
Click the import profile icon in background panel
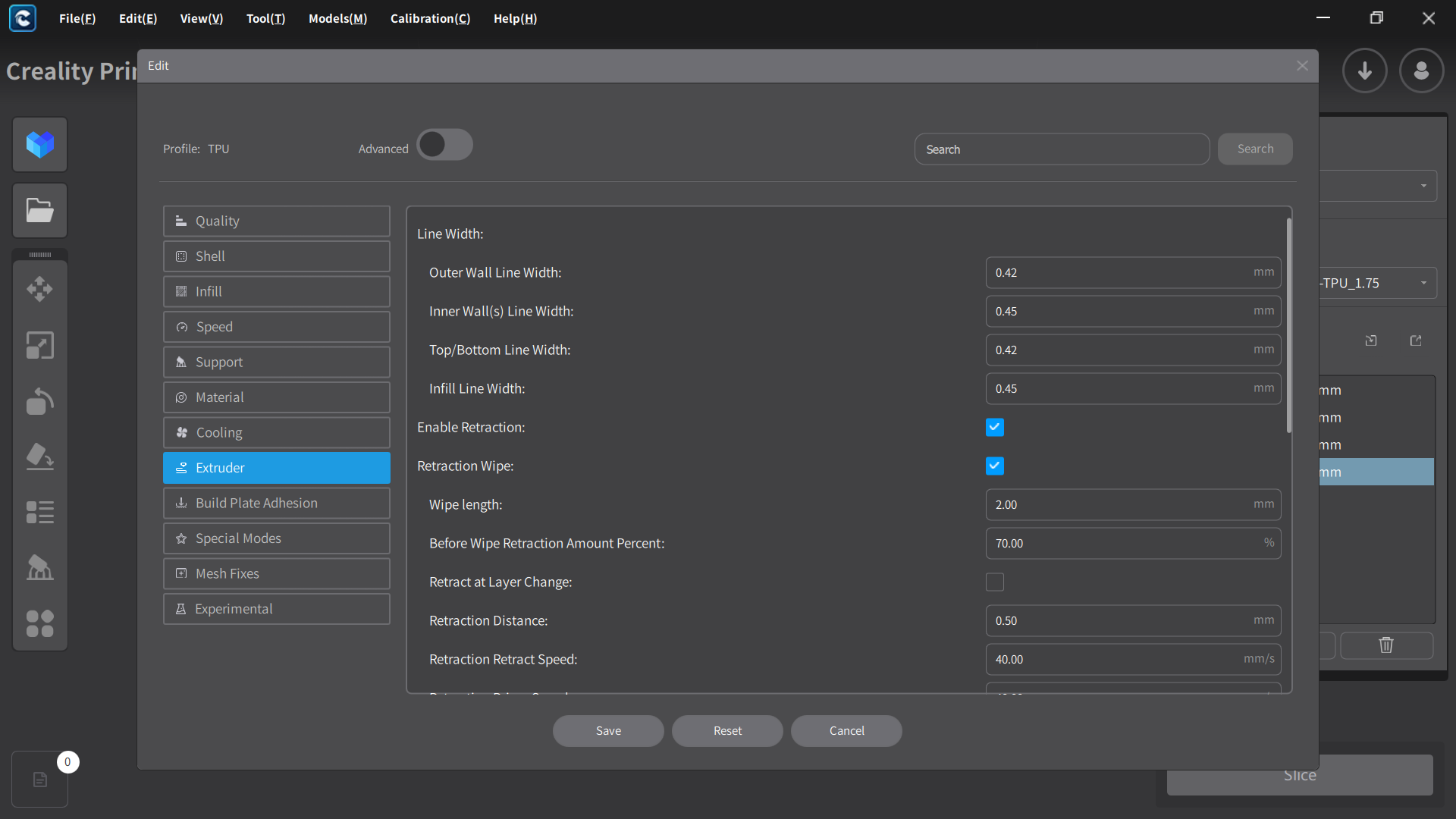(x=1371, y=340)
